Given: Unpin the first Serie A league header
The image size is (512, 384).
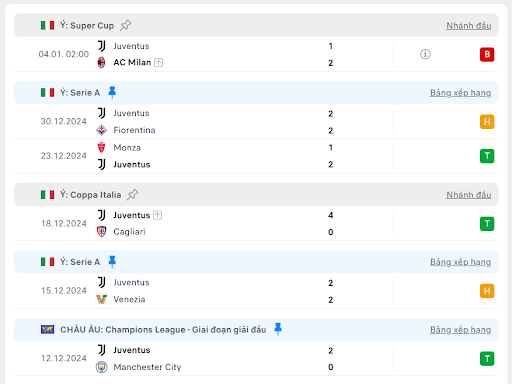Looking at the screenshot, I should pyautogui.click(x=112, y=92).
